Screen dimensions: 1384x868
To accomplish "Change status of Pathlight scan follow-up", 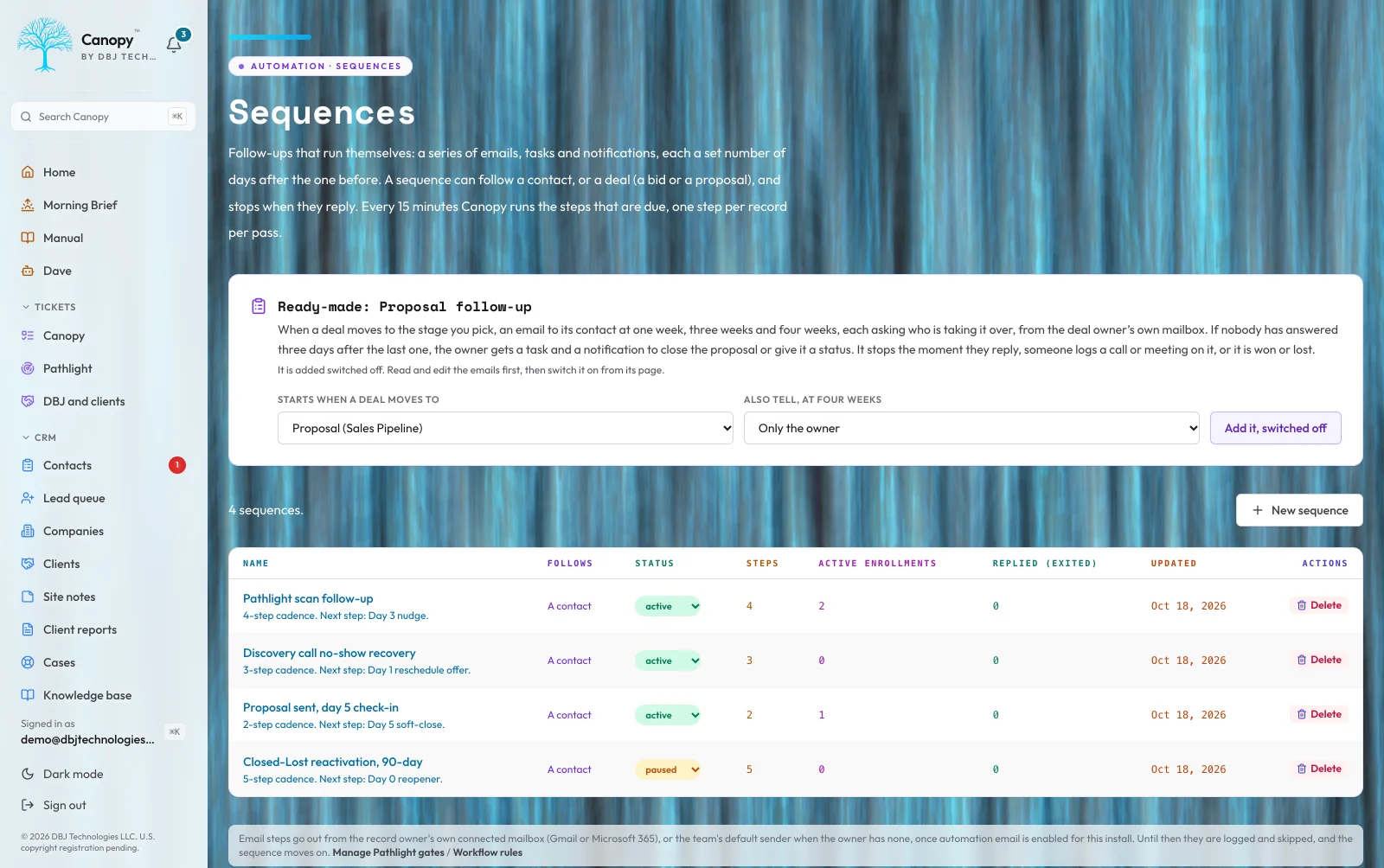I will click(x=668, y=606).
